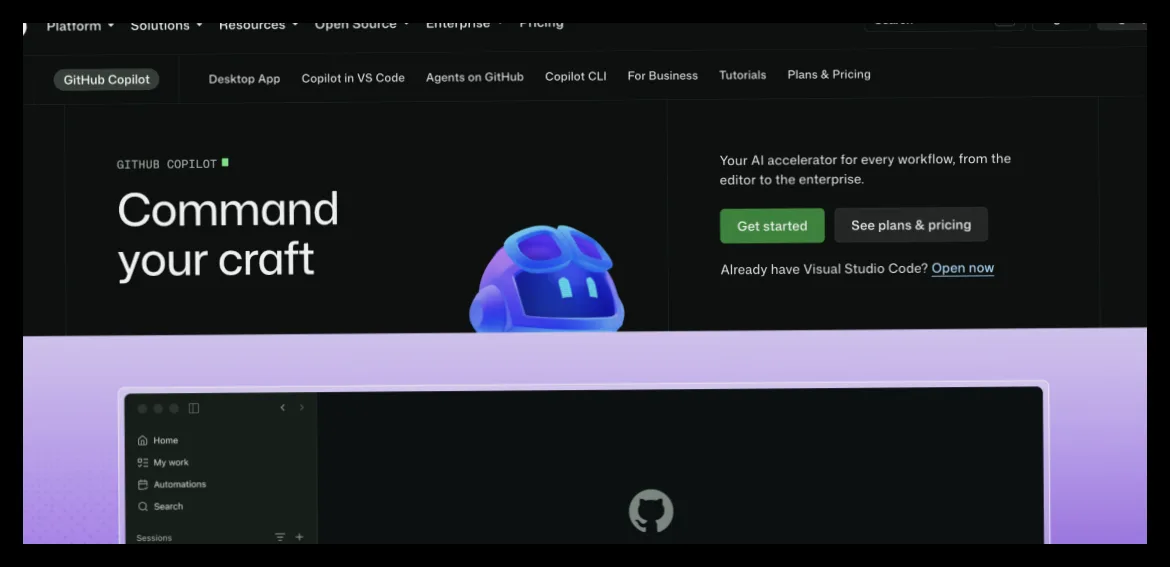
Task: Click the Search magnifier icon in the sidebar
Action: tap(143, 507)
